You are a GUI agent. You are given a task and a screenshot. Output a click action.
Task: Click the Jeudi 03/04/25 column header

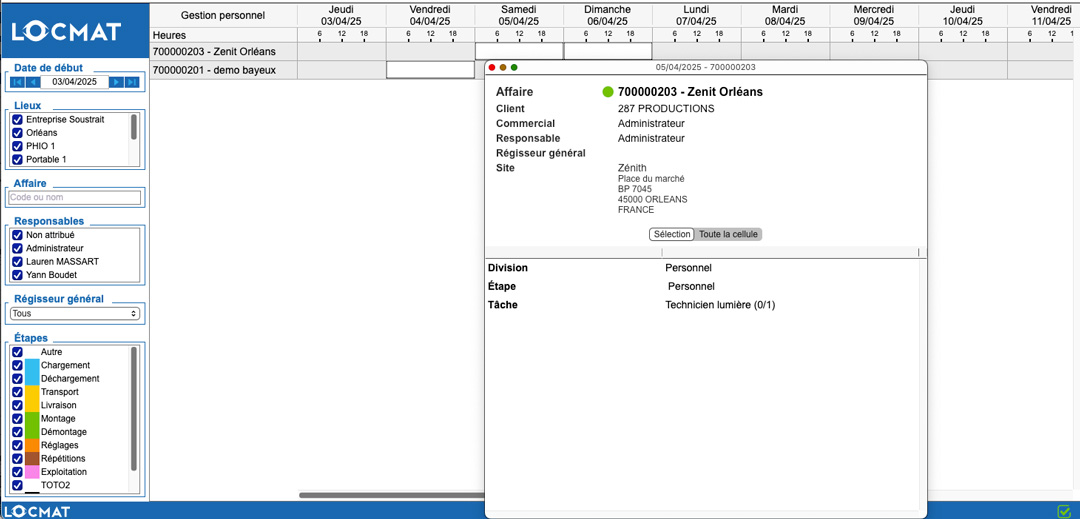pyautogui.click(x=342, y=16)
